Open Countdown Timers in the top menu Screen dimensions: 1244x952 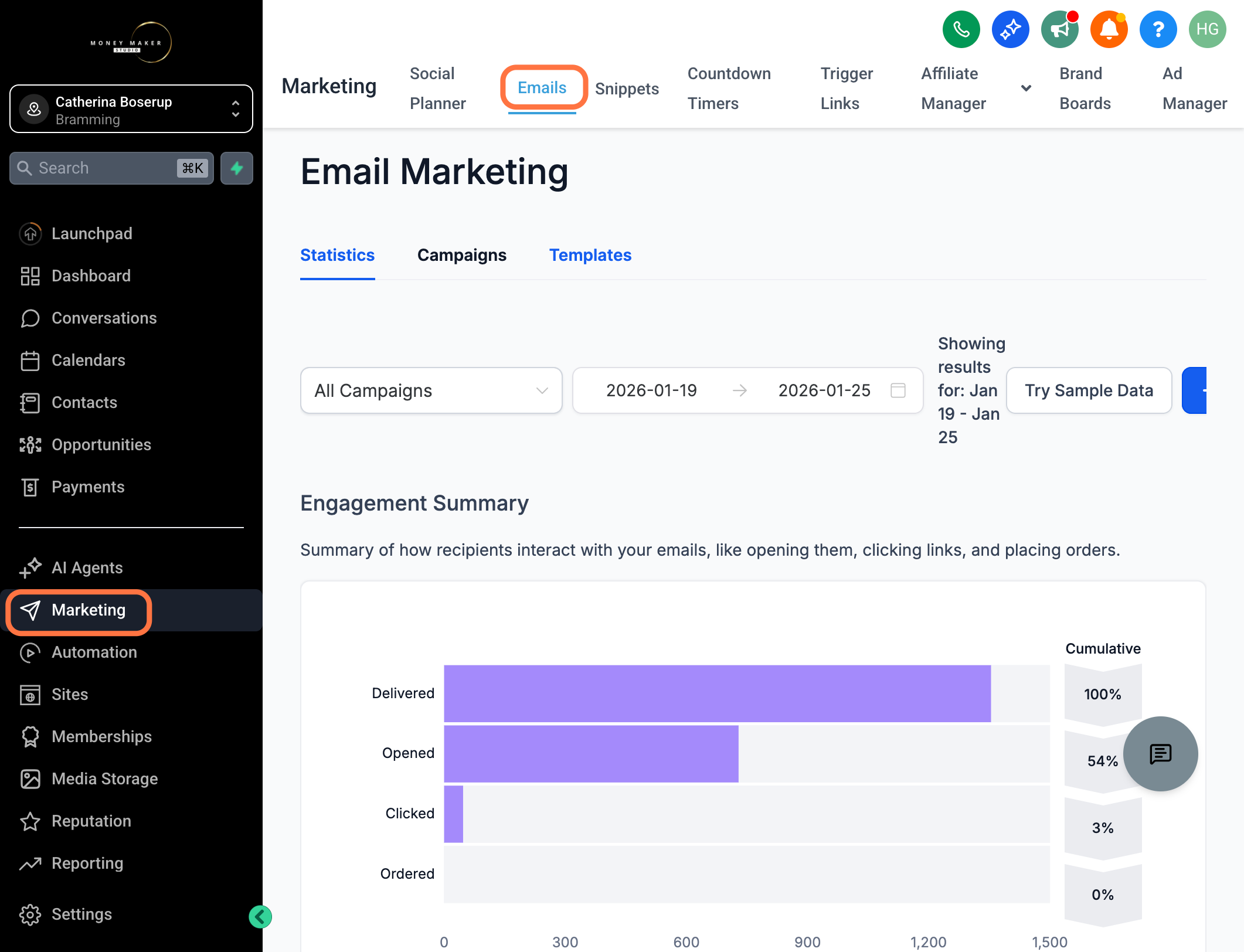click(x=729, y=88)
